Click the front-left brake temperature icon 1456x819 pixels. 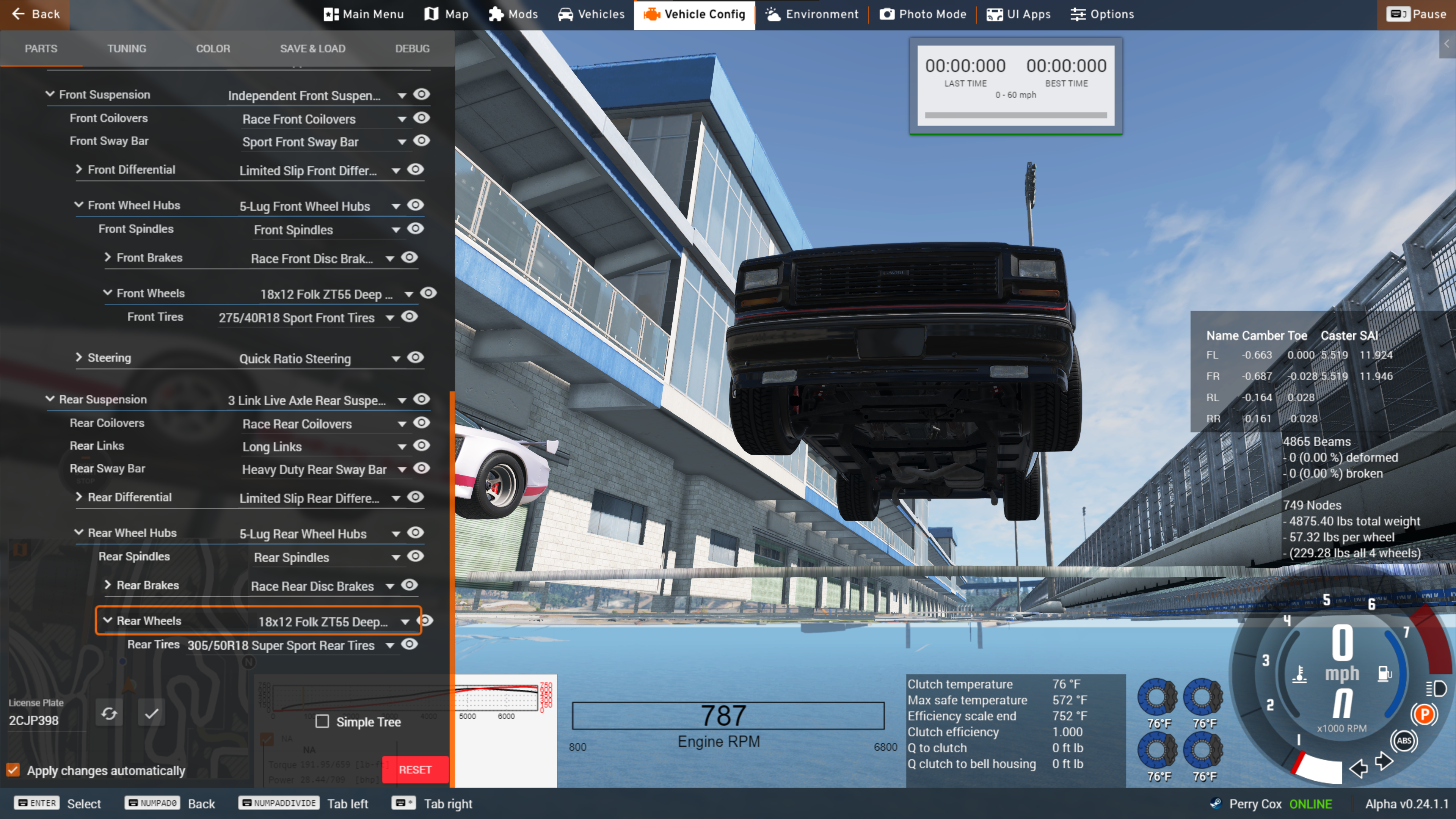tap(1157, 697)
